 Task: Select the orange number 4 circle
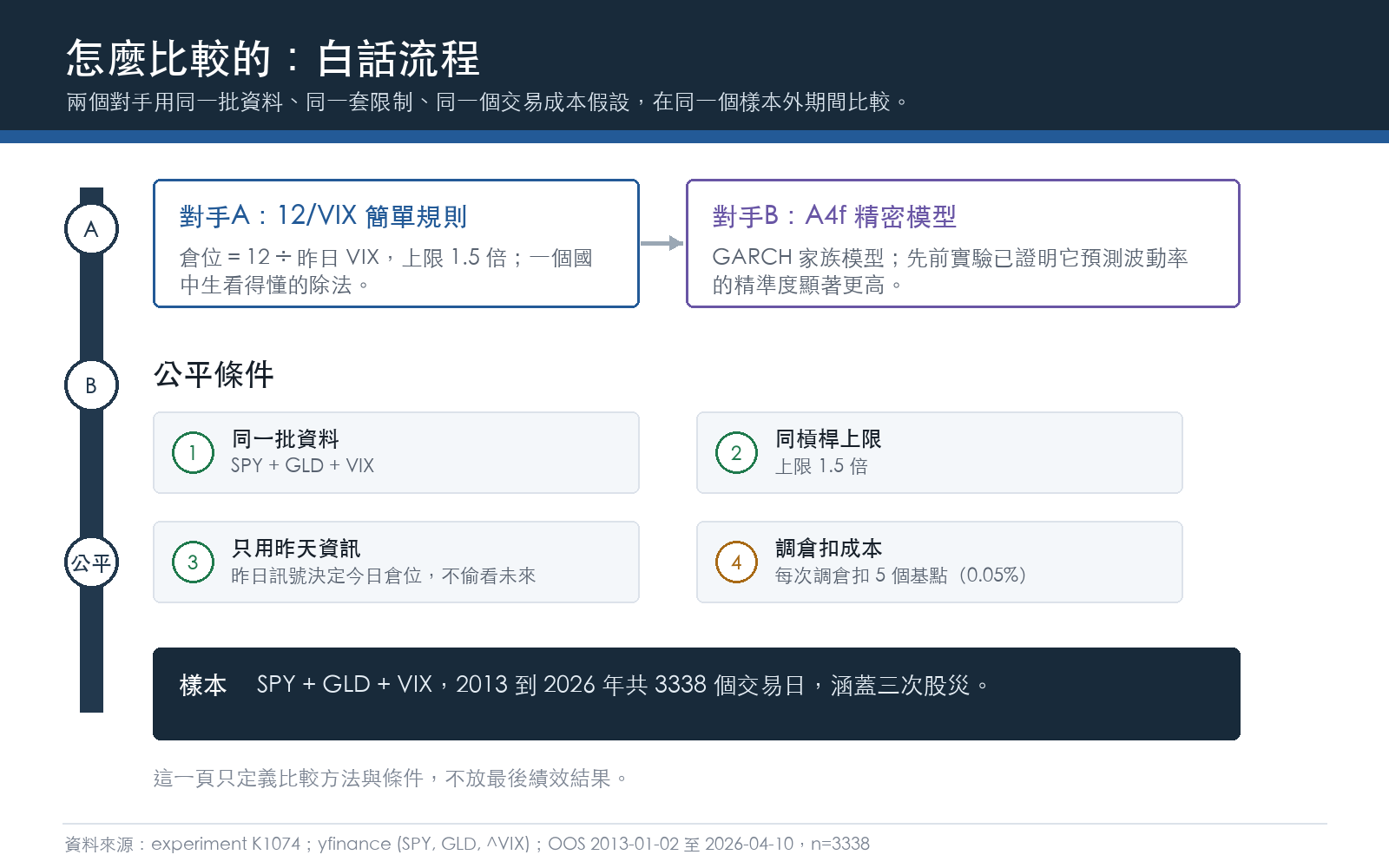click(736, 562)
